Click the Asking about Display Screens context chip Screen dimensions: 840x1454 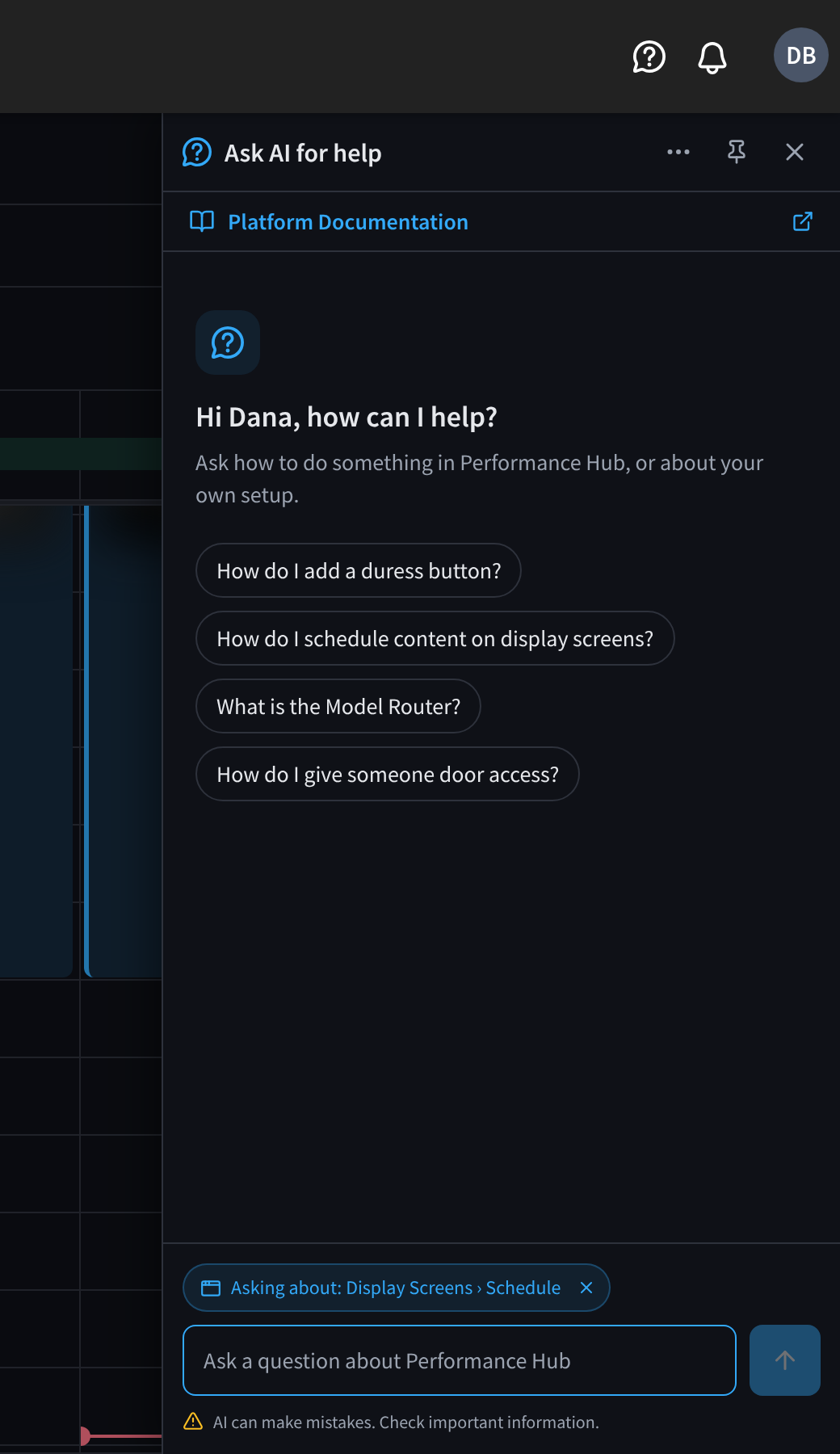(x=395, y=1288)
